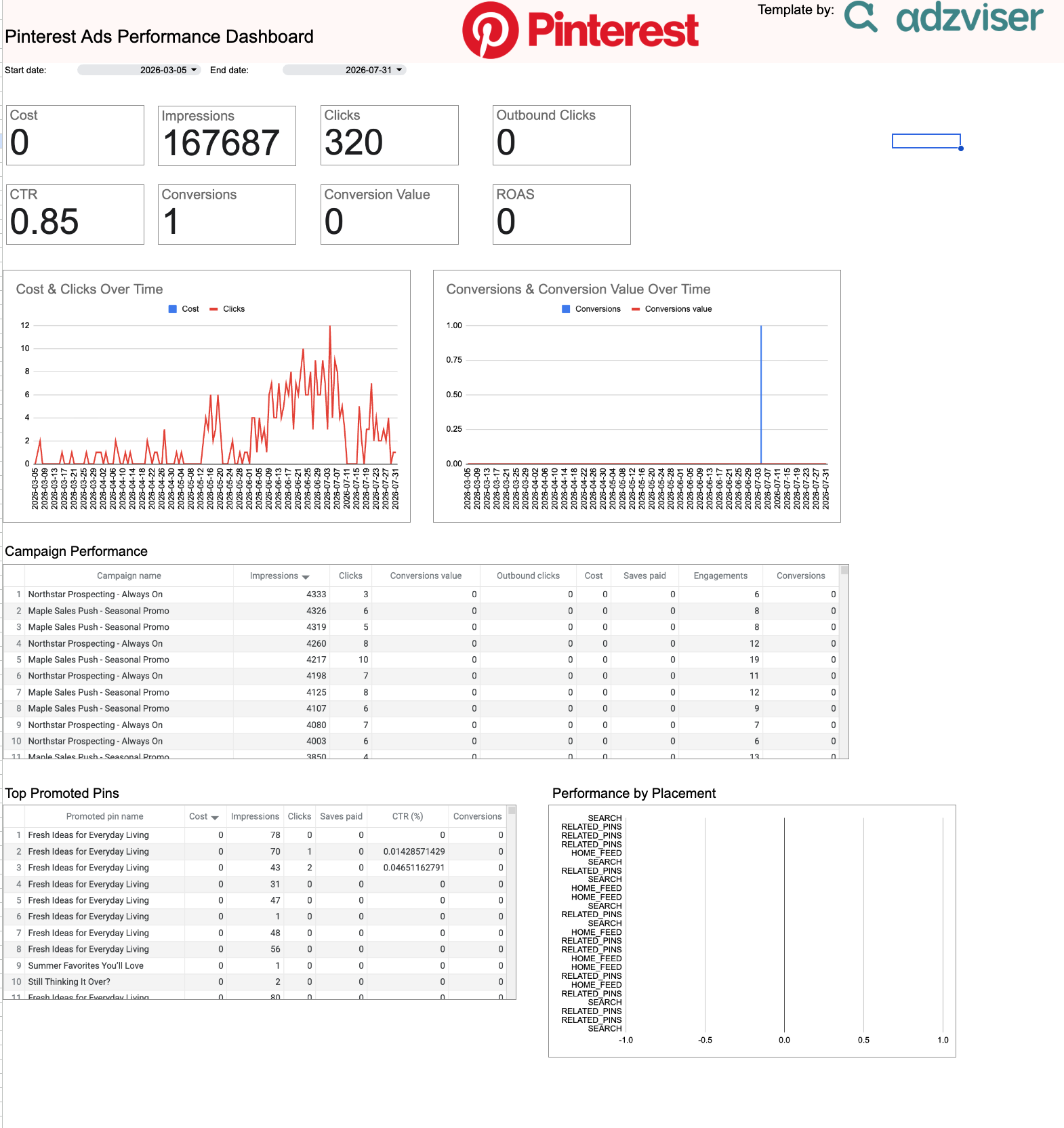
Task: Select the CTR scorecard showing 0.85
Action: (75, 214)
